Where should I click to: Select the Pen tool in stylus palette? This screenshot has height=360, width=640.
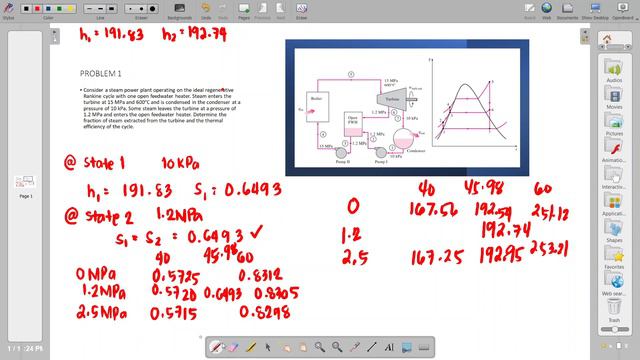[x=216, y=347]
